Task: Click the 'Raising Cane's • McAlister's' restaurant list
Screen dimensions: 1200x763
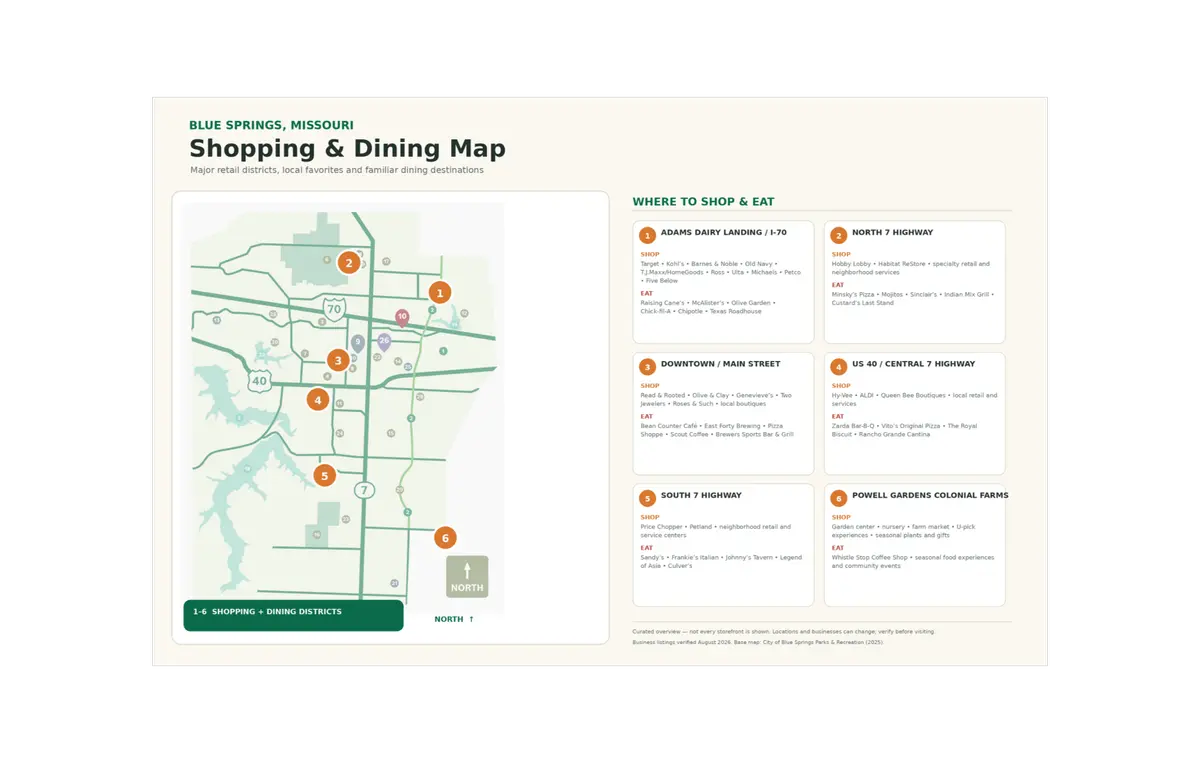Action: point(708,307)
